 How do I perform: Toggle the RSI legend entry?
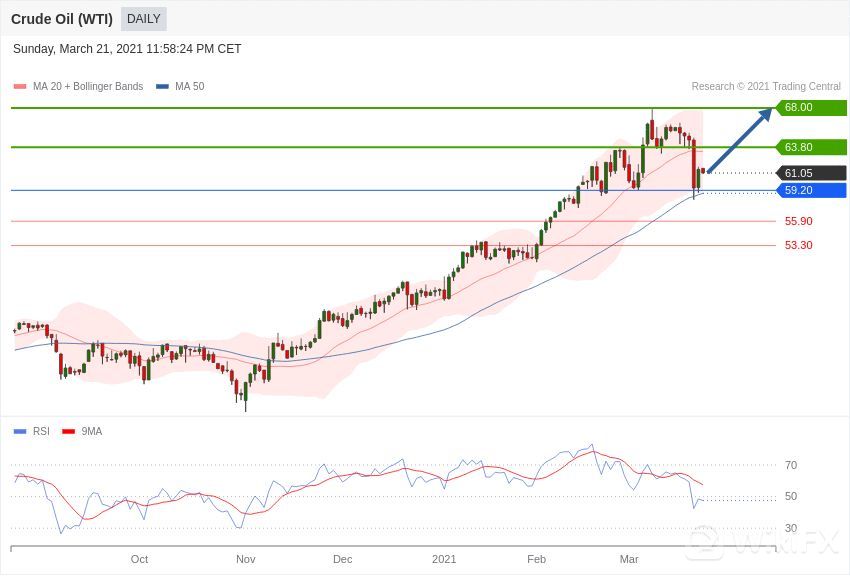[40, 431]
